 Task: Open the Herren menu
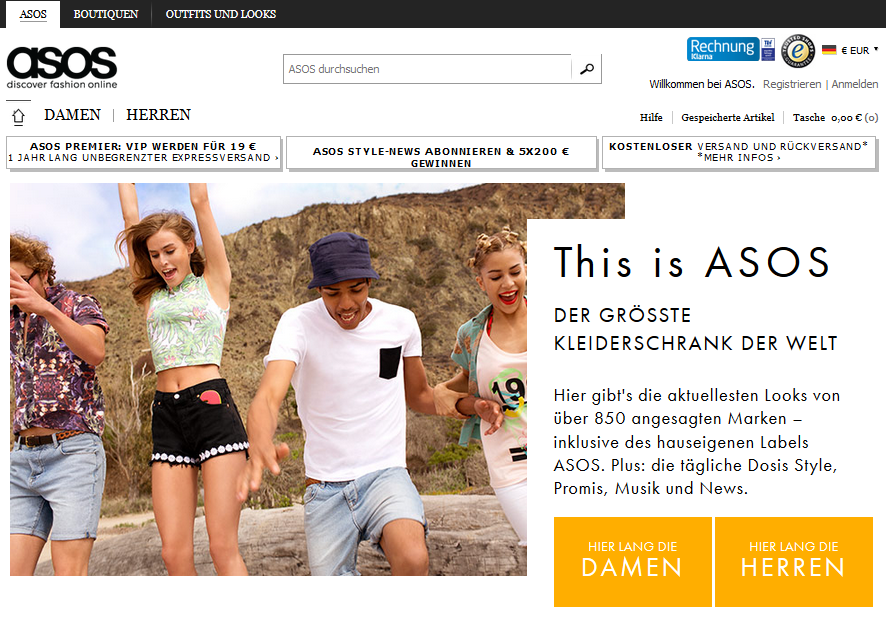pyautogui.click(x=158, y=115)
